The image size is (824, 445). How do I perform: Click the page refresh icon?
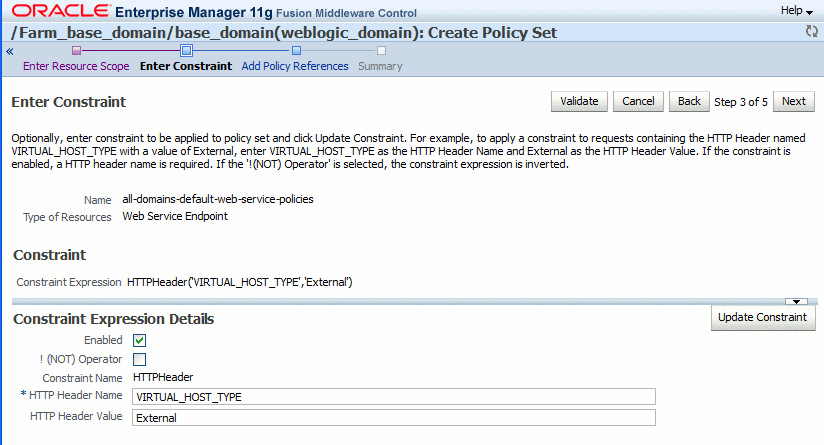coord(812,32)
